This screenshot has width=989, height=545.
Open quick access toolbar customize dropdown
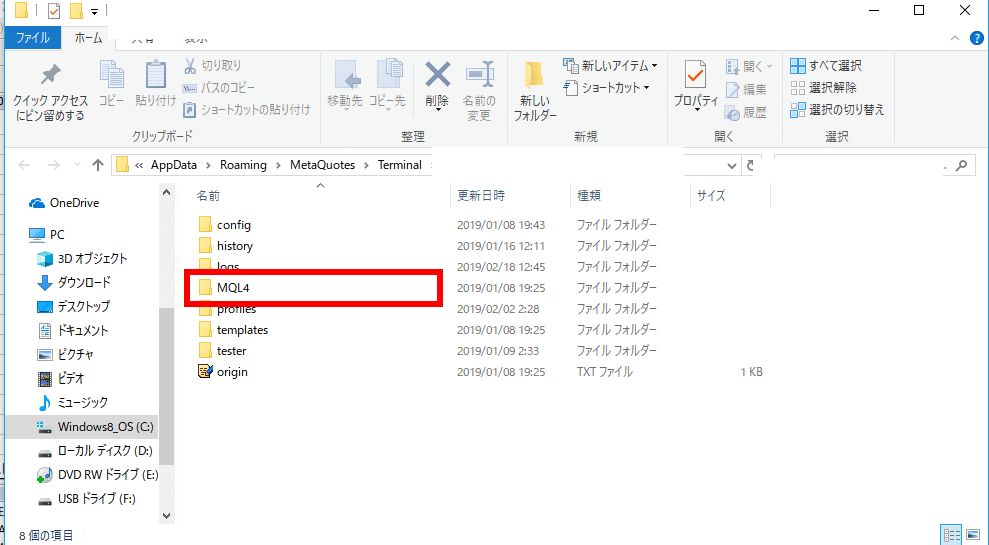(x=94, y=11)
